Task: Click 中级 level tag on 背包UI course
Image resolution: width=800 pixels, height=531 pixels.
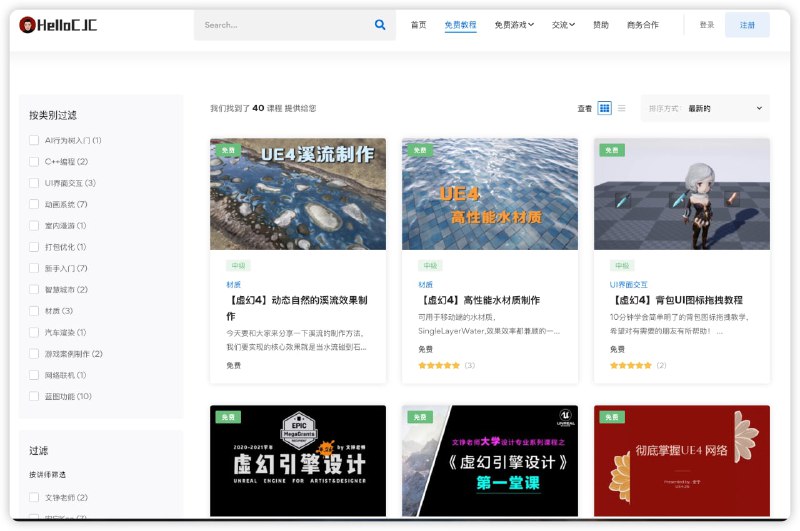Action: click(x=622, y=265)
